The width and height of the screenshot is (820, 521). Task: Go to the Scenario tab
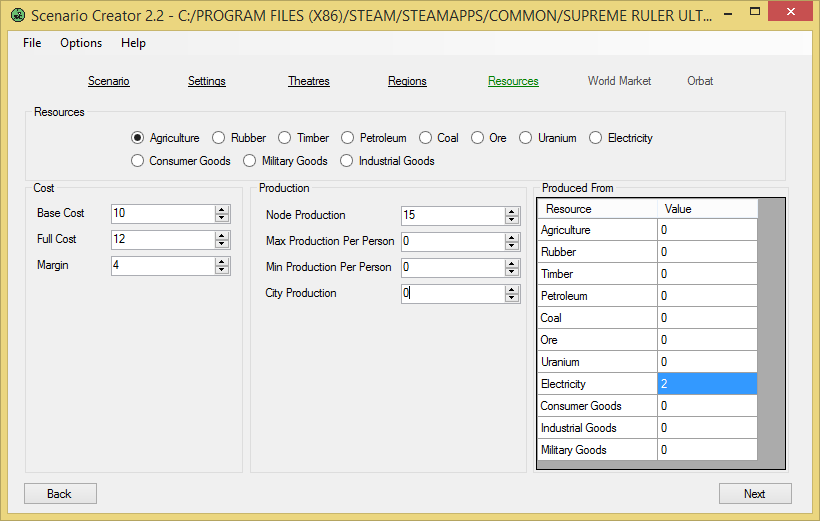pyautogui.click(x=109, y=81)
